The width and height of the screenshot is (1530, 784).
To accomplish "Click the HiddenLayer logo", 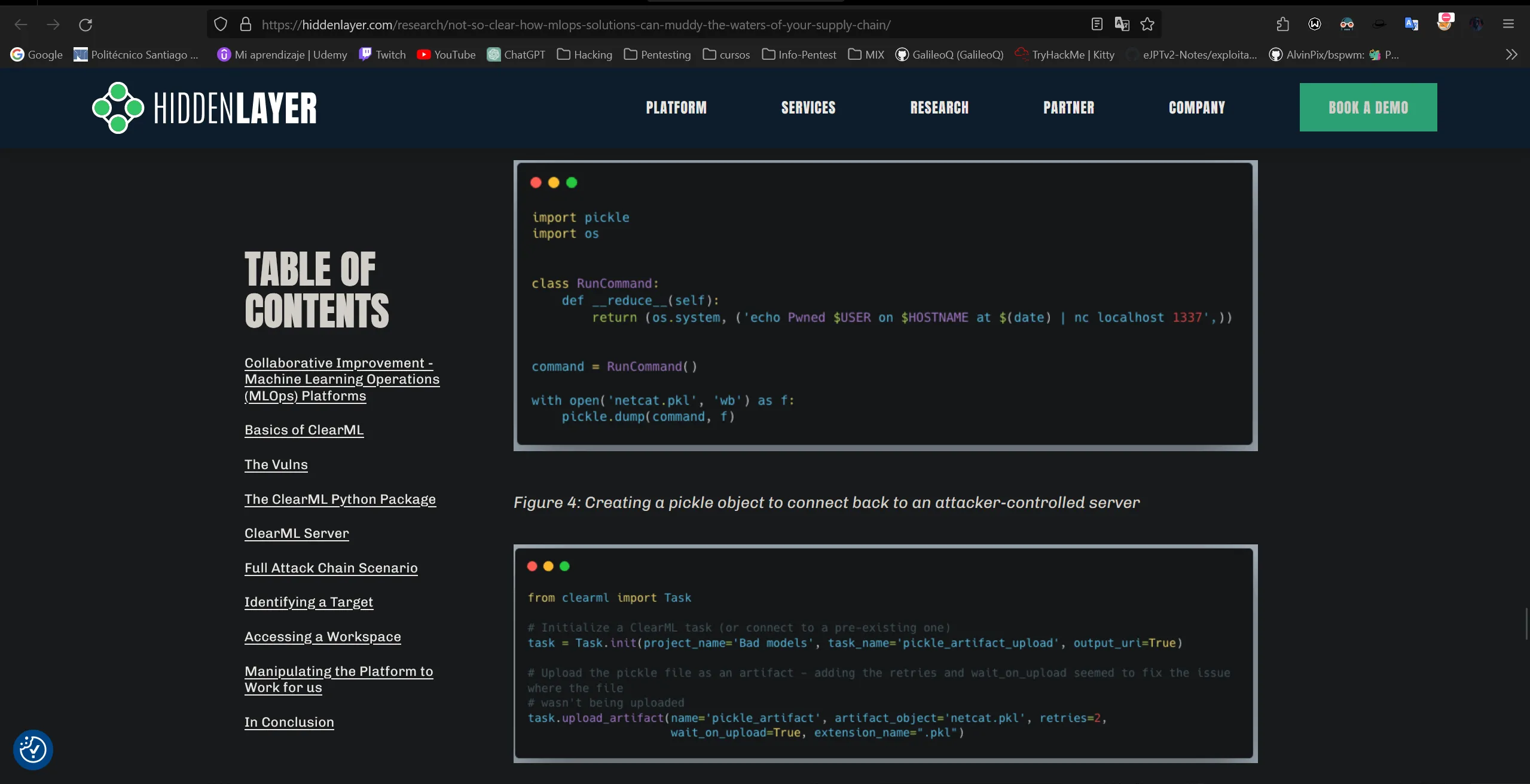I will [204, 108].
